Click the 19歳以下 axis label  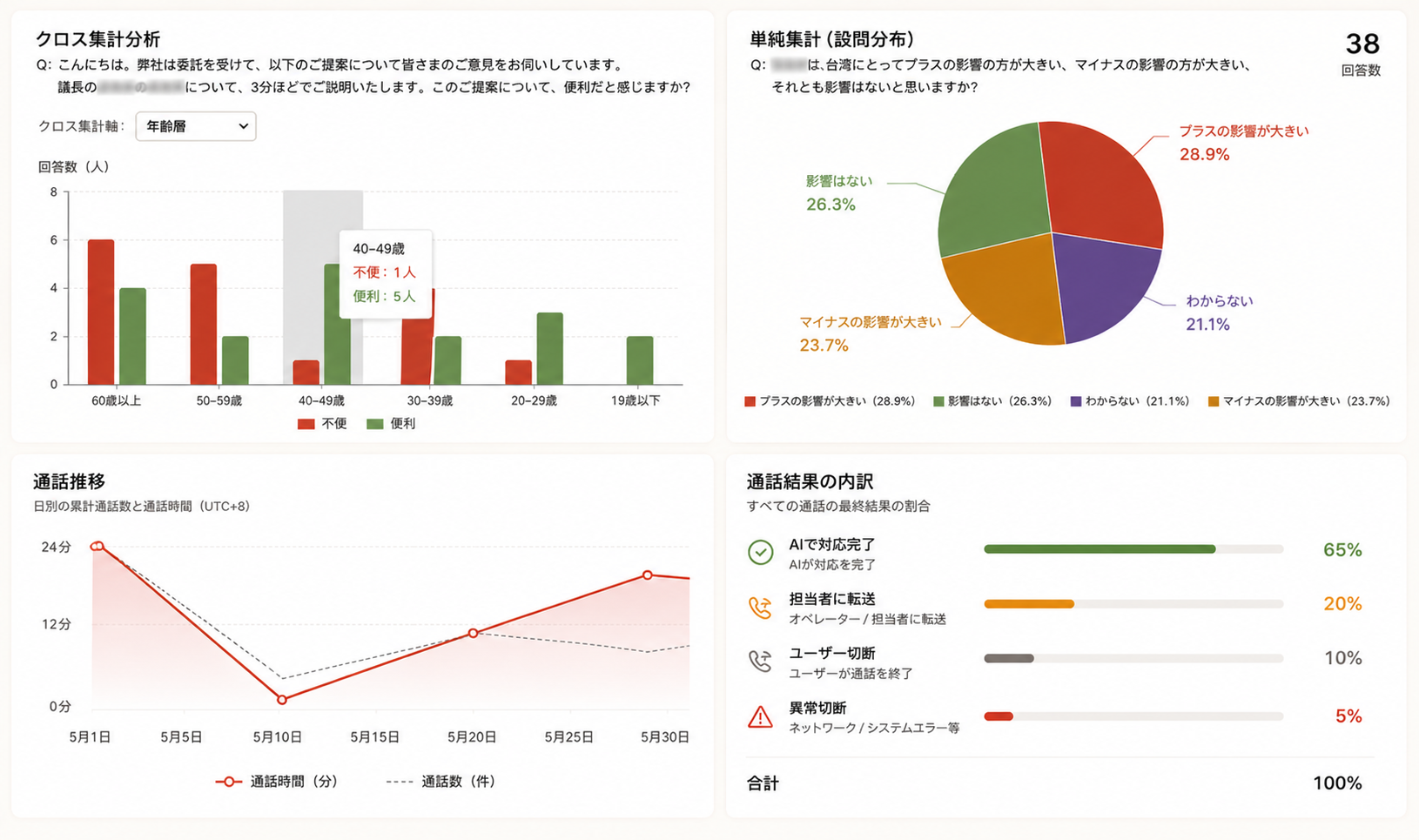tap(636, 401)
